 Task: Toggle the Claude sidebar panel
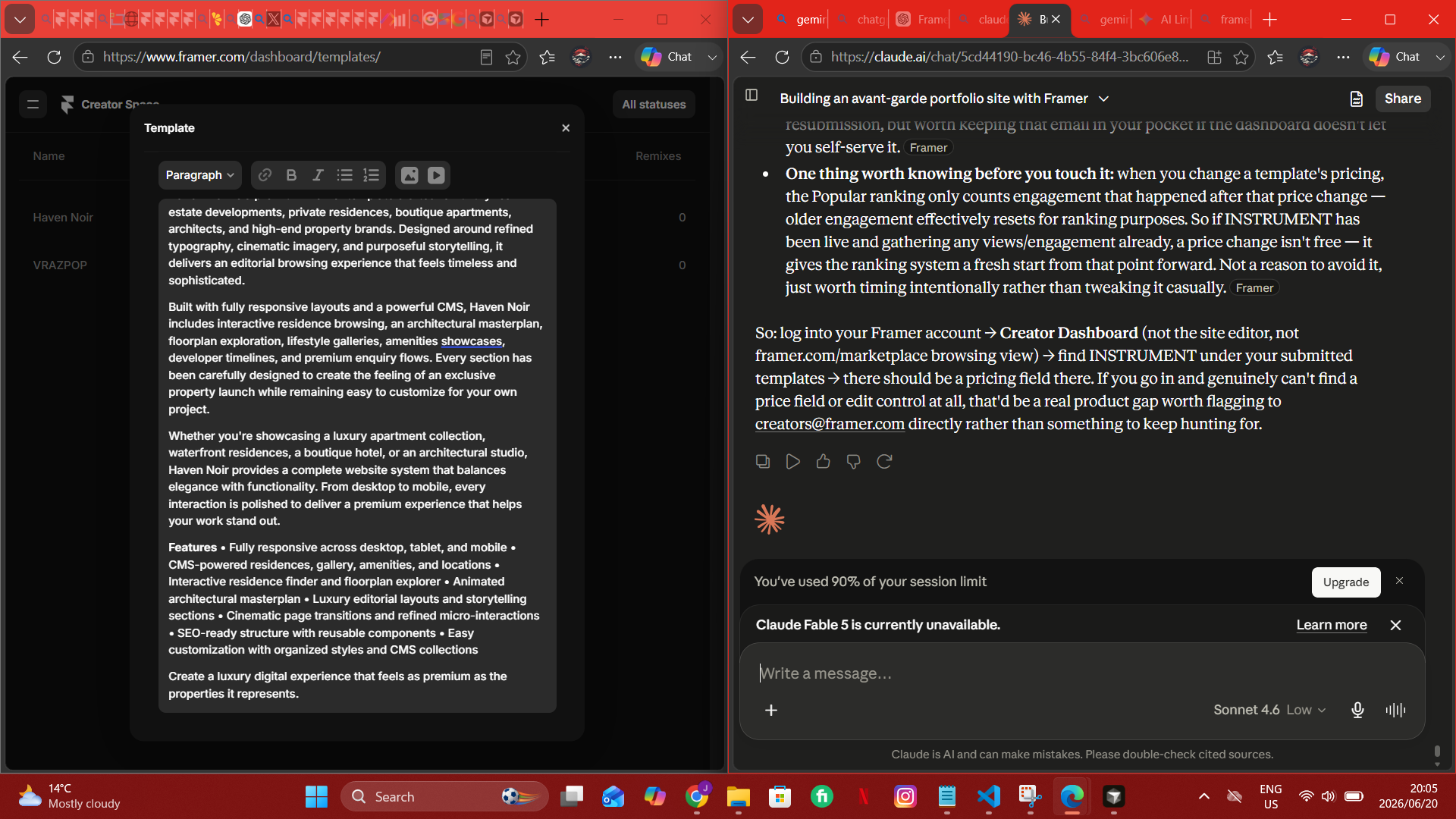click(x=752, y=95)
